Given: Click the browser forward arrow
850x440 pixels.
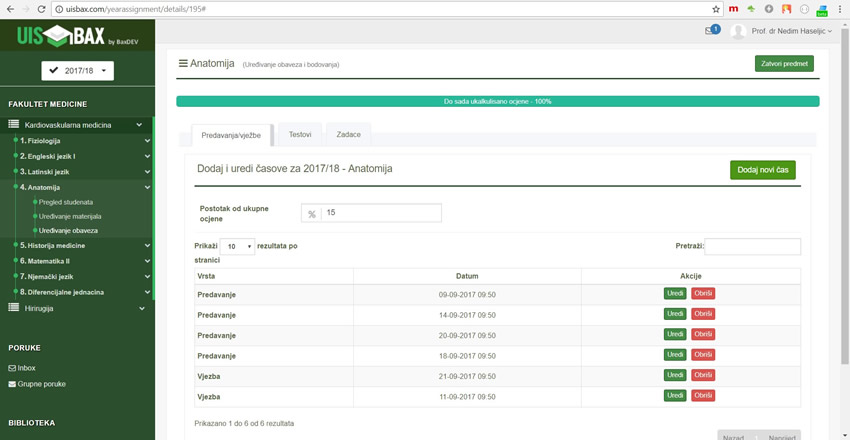Looking at the screenshot, I should [x=25, y=9].
